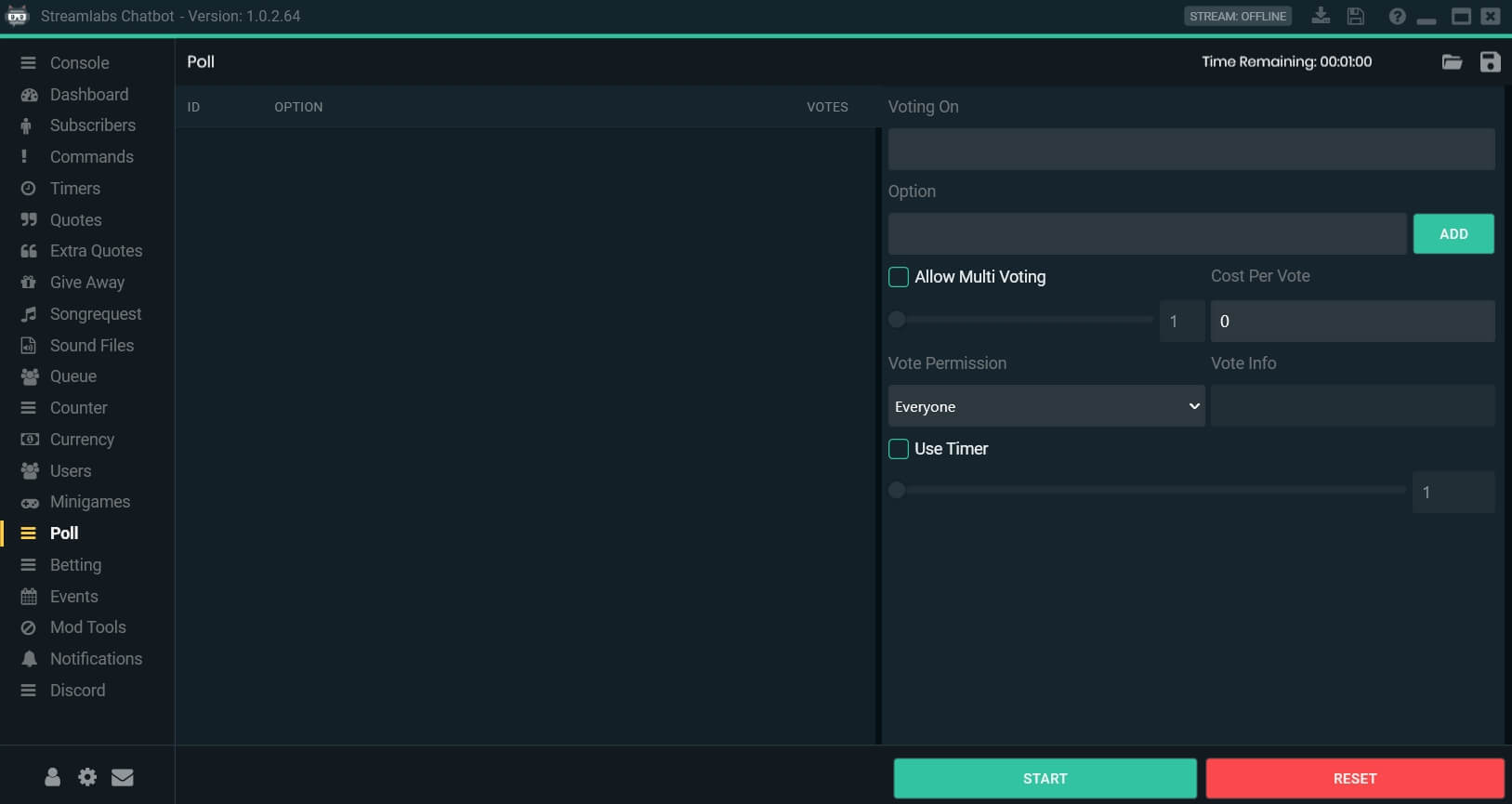Screen dimensions: 1512x804
Task: Click the Use Timer duration slider
Action: [1148, 490]
